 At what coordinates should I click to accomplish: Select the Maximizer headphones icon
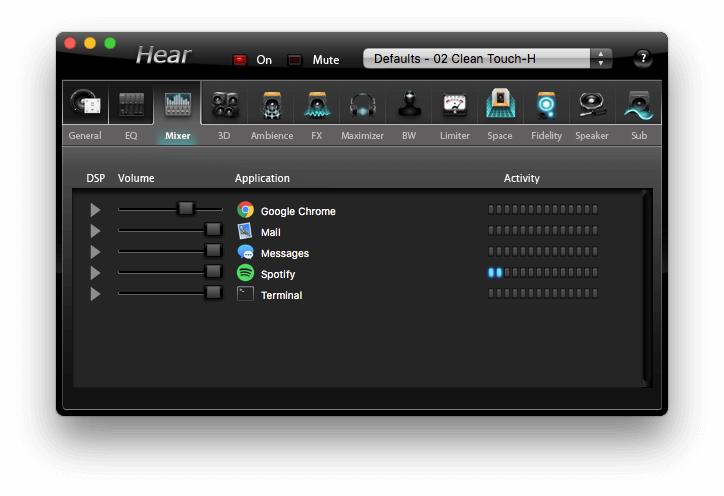(x=362, y=105)
